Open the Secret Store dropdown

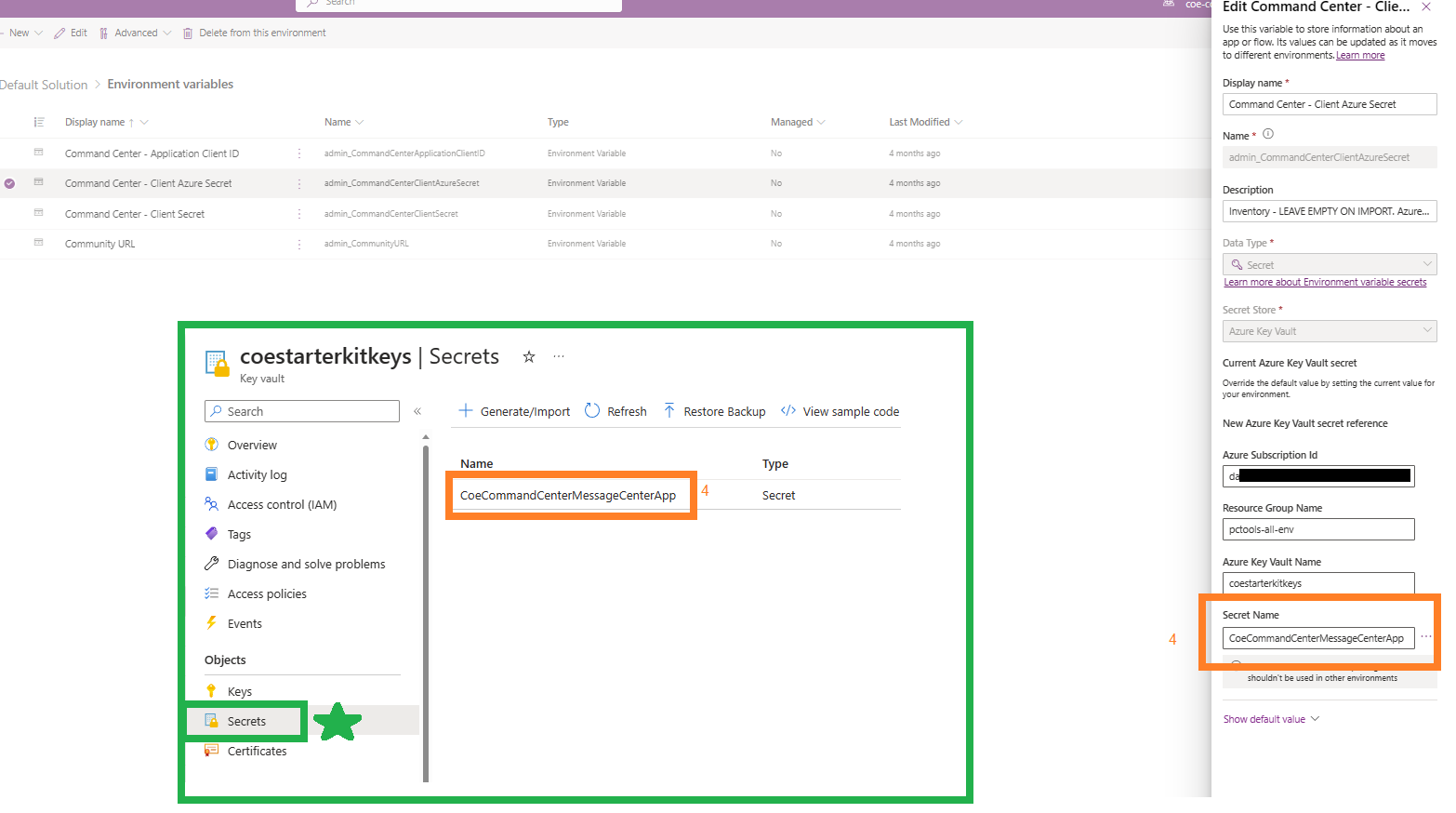point(1329,330)
